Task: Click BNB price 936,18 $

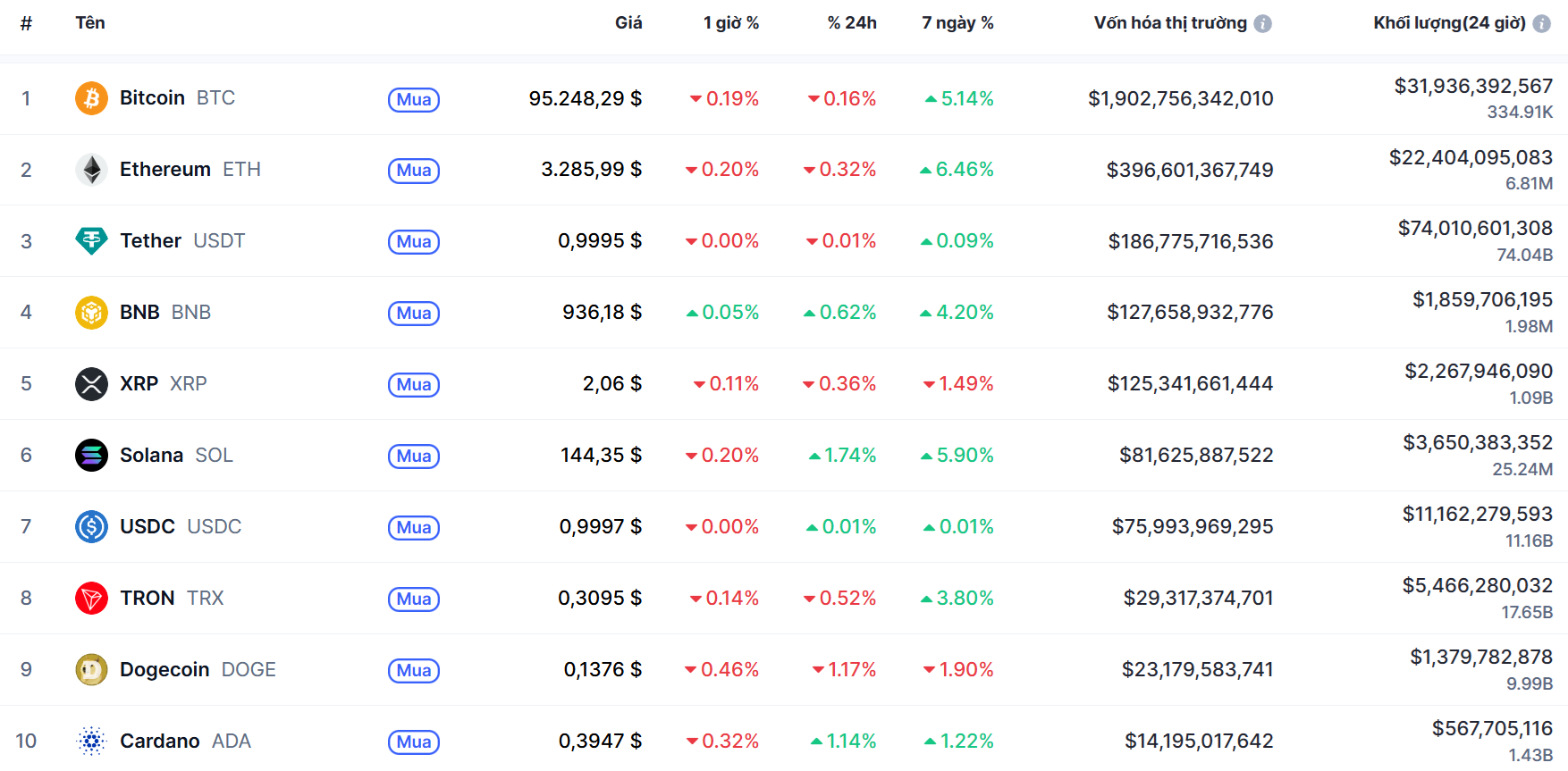Action: pyautogui.click(x=602, y=313)
